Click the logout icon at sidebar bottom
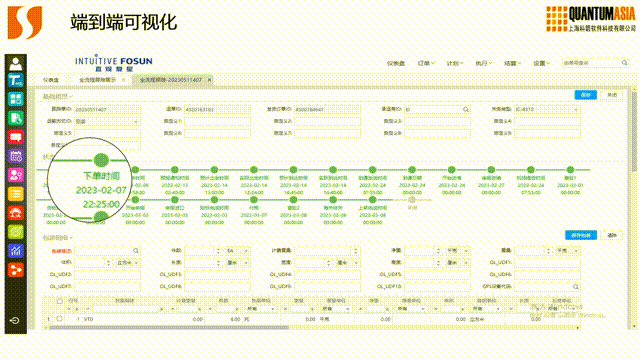This screenshot has height=360, width=640. point(15,320)
